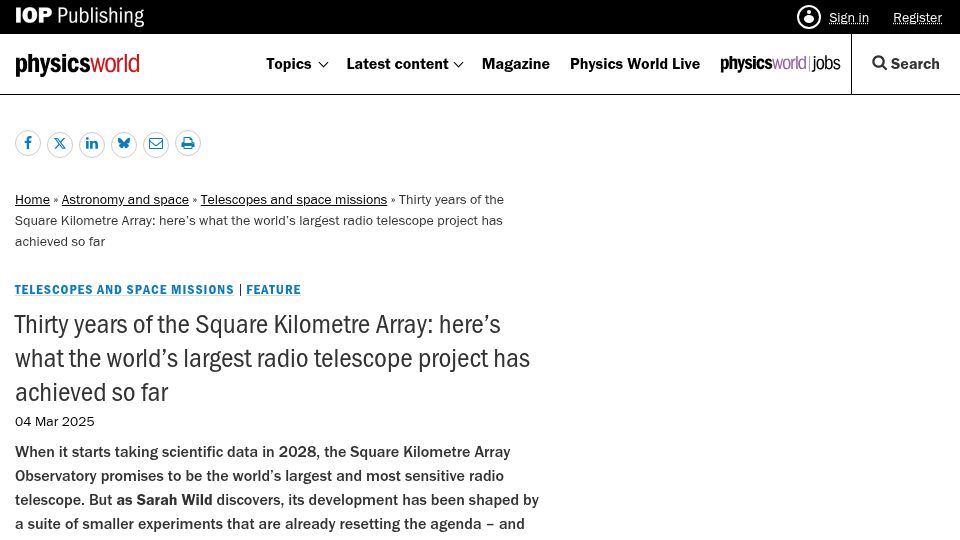The height and width of the screenshot is (540, 960).
Task: Click the magnifying glass search icon
Action: (879, 63)
